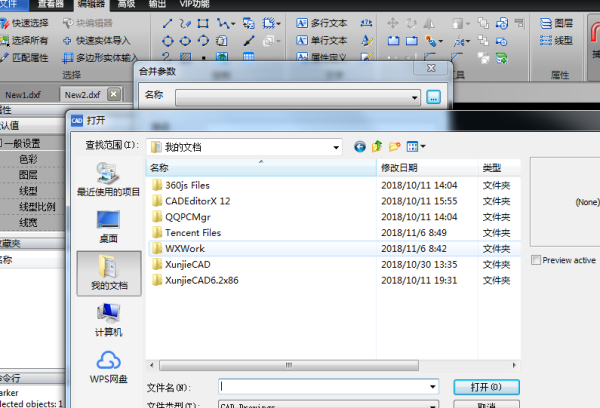
Task: Open the 编辑器 ribbon tab
Action: [91, 4]
